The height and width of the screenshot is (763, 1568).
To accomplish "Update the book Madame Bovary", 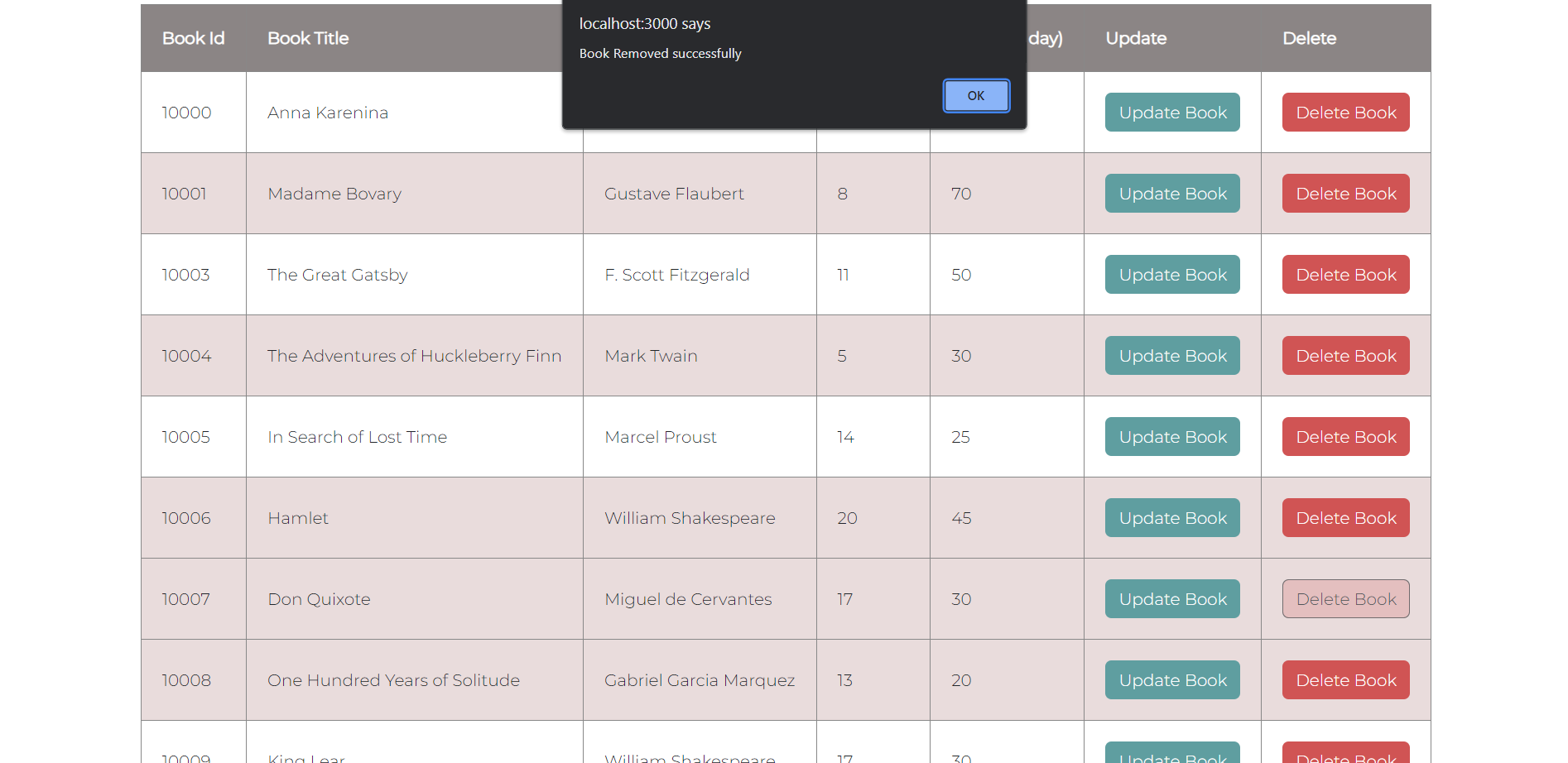I will pyautogui.click(x=1171, y=193).
